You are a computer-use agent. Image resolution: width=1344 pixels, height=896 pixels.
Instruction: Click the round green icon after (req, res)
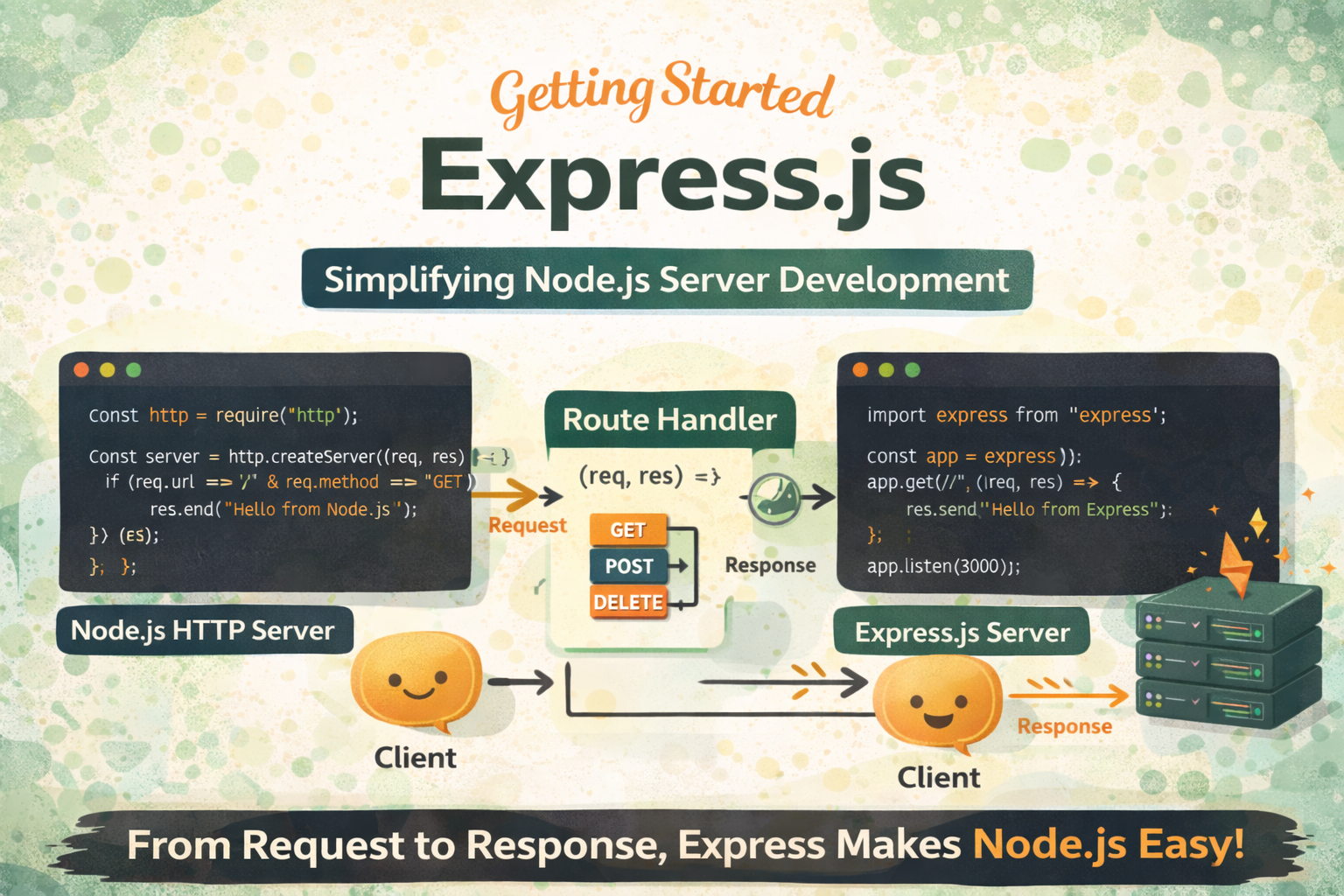(774, 499)
